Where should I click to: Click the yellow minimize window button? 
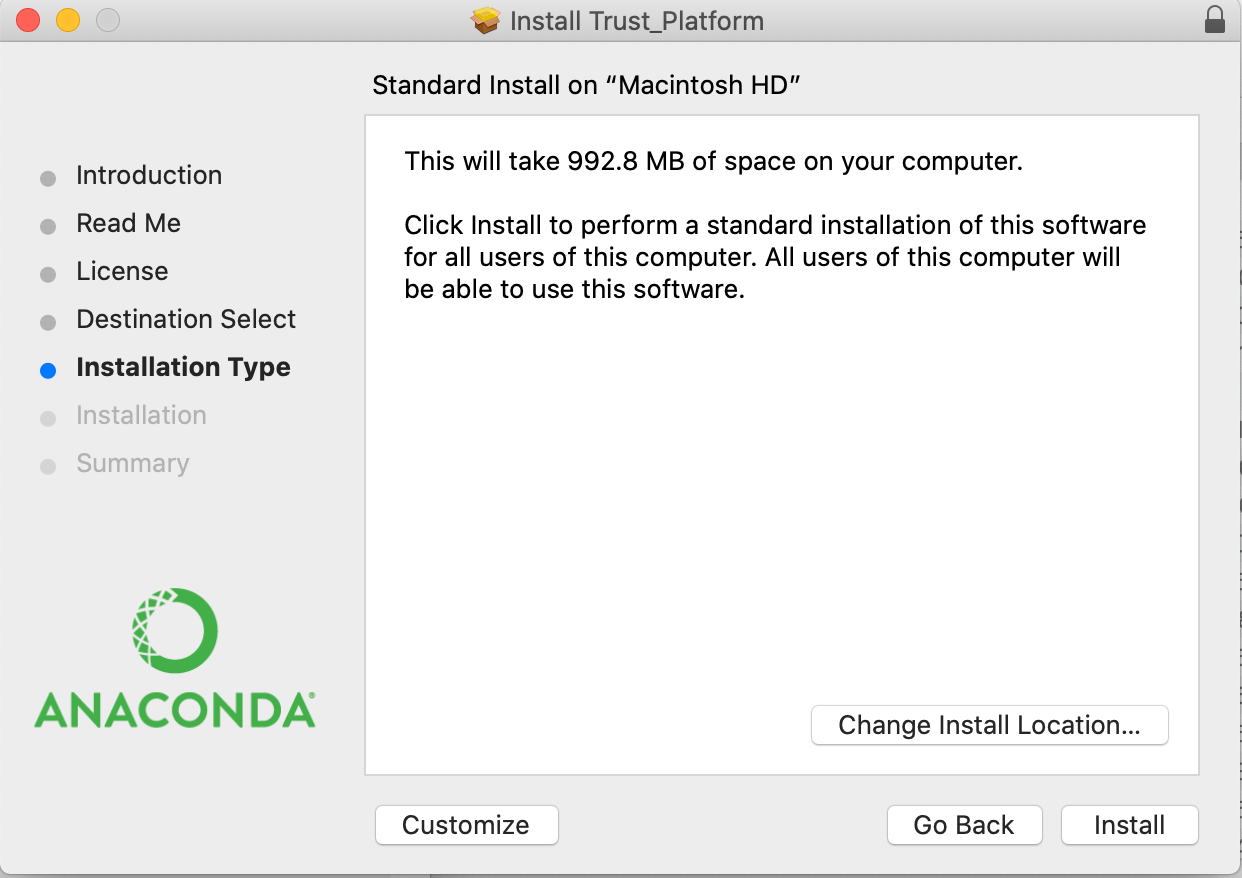pos(67,20)
